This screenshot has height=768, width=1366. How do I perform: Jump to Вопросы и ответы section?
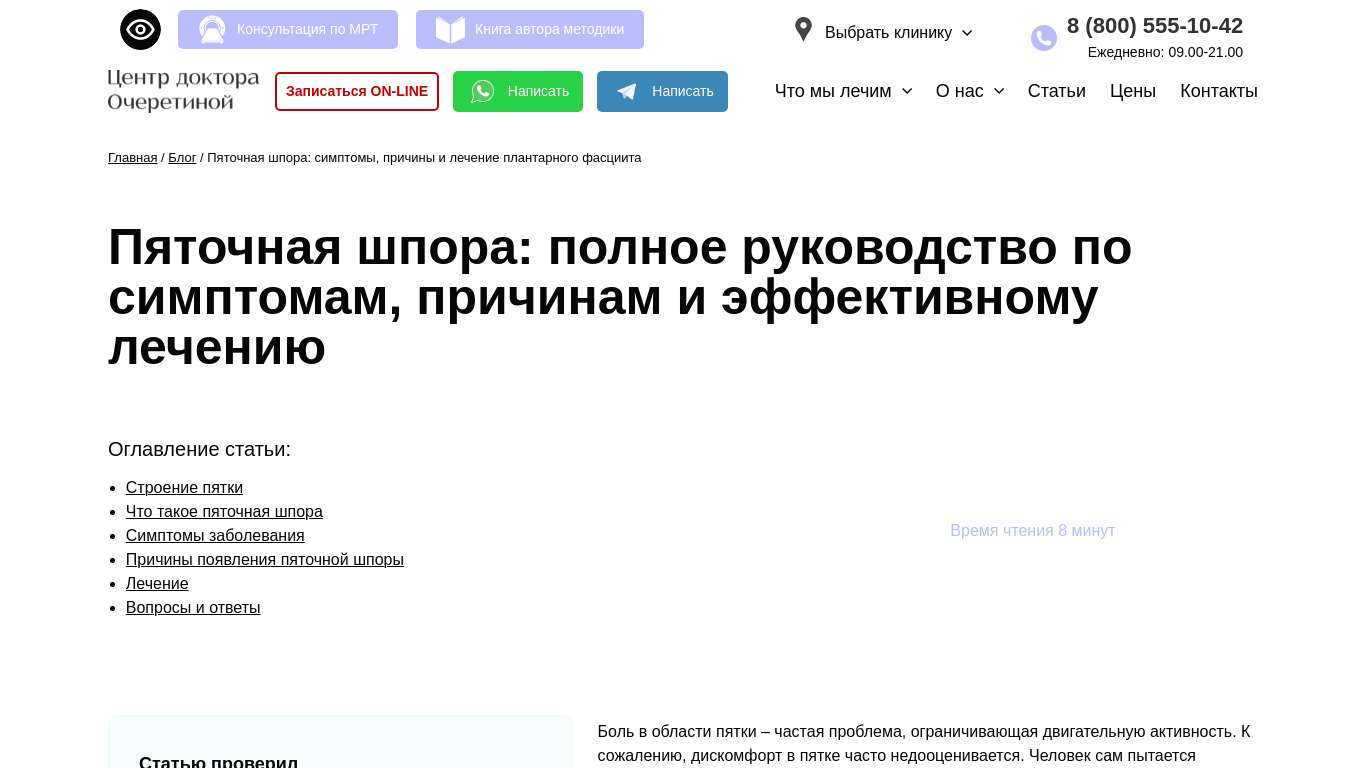[193, 608]
